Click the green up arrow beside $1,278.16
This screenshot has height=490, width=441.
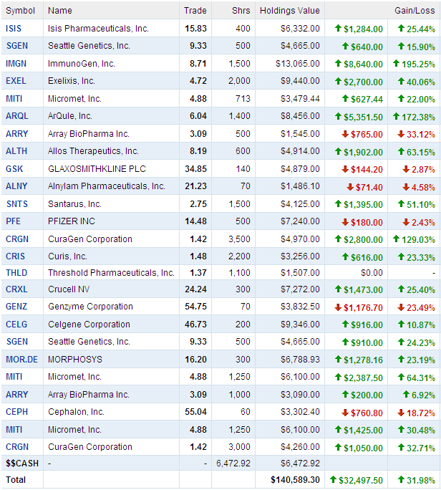(x=338, y=359)
